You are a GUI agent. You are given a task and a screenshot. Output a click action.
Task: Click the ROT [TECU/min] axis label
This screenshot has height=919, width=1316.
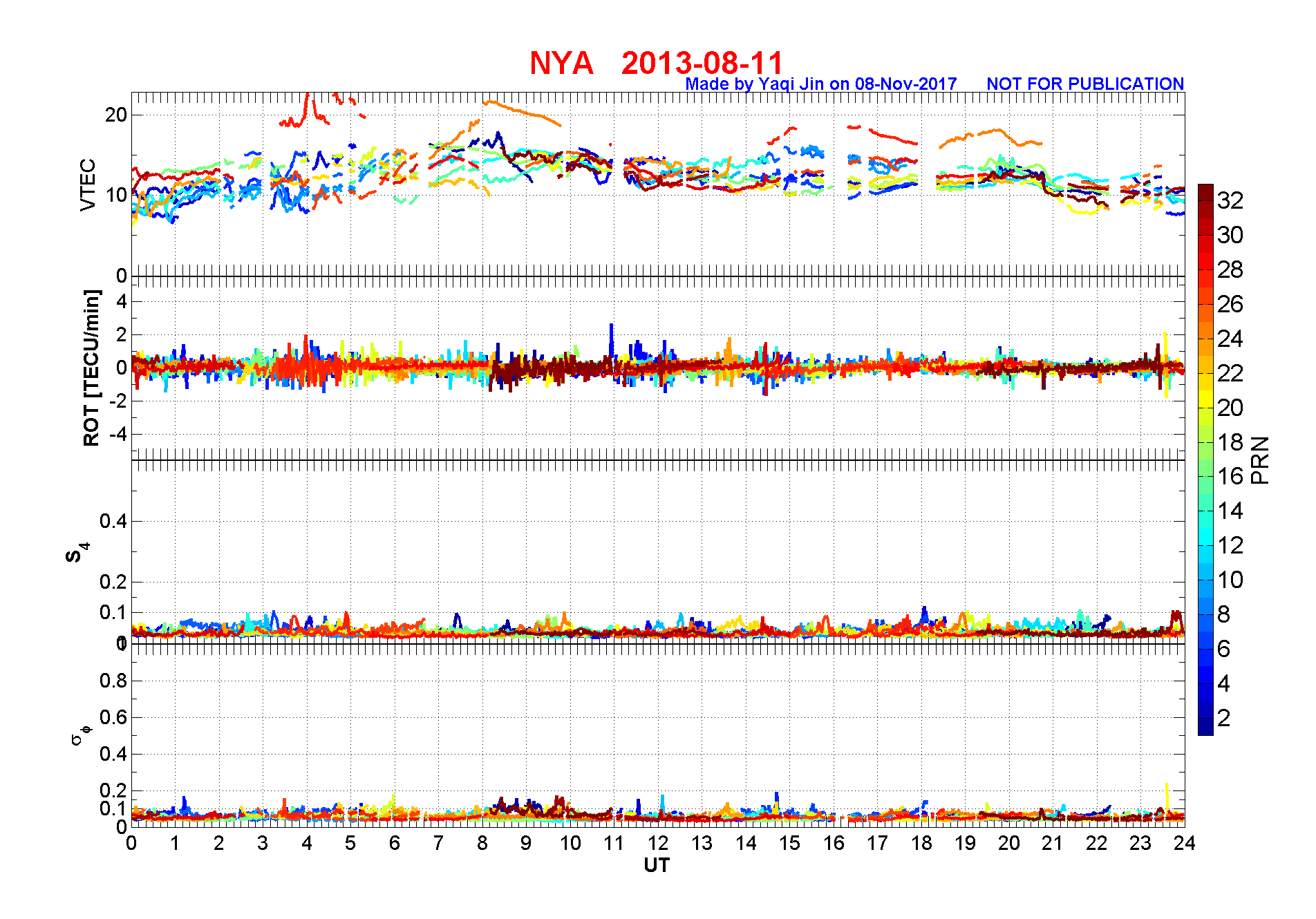(x=91, y=368)
